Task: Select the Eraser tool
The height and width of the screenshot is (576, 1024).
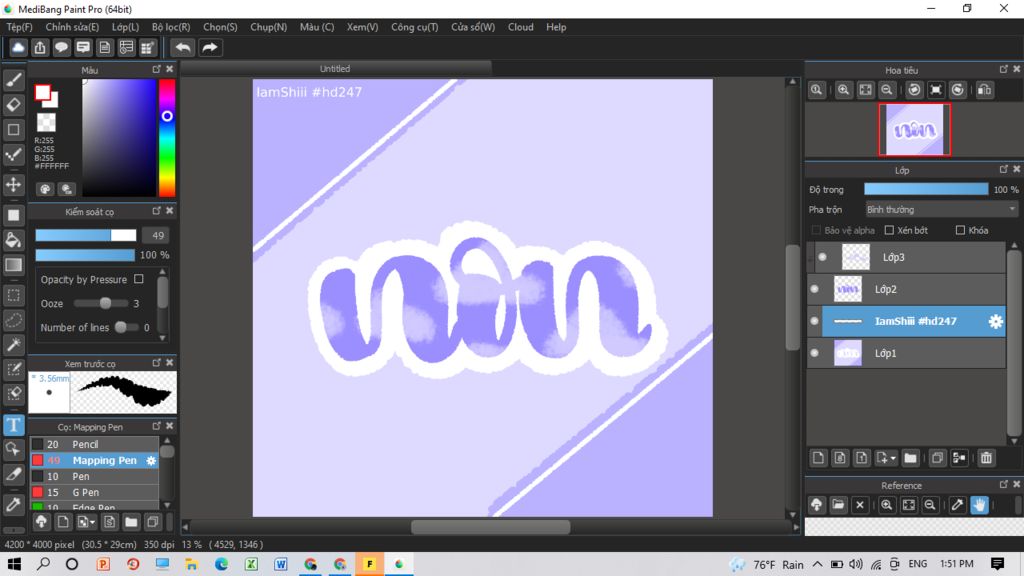Action: pyautogui.click(x=14, y=104)
